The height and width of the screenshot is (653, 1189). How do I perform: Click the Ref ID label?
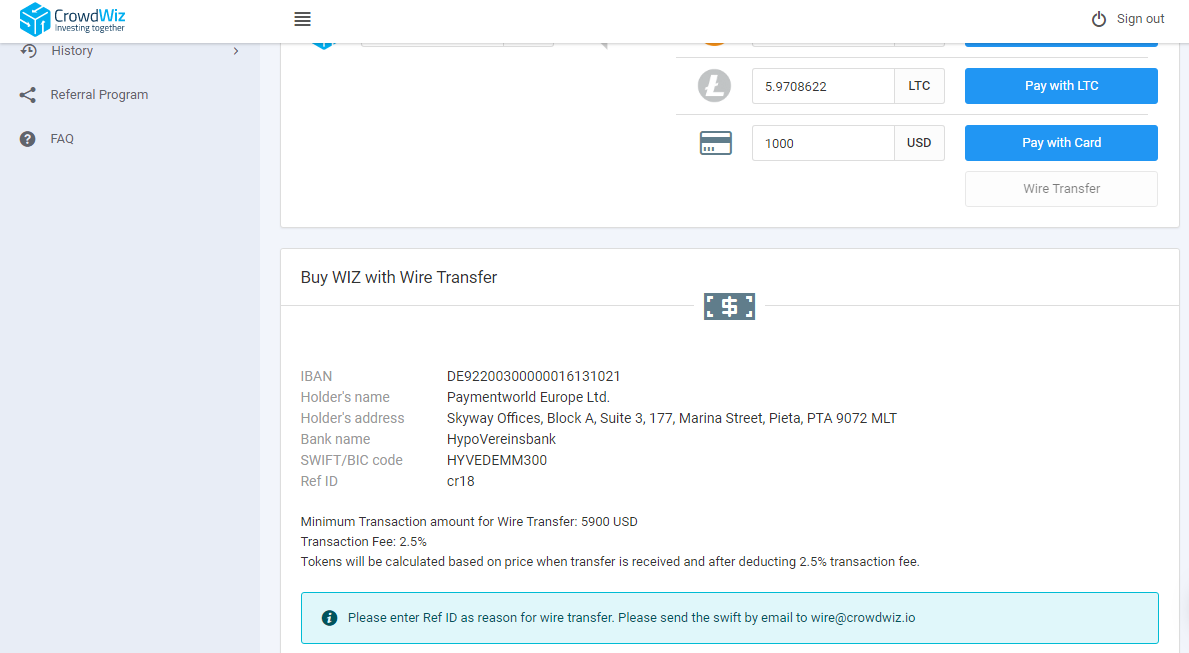pos(319,482)
